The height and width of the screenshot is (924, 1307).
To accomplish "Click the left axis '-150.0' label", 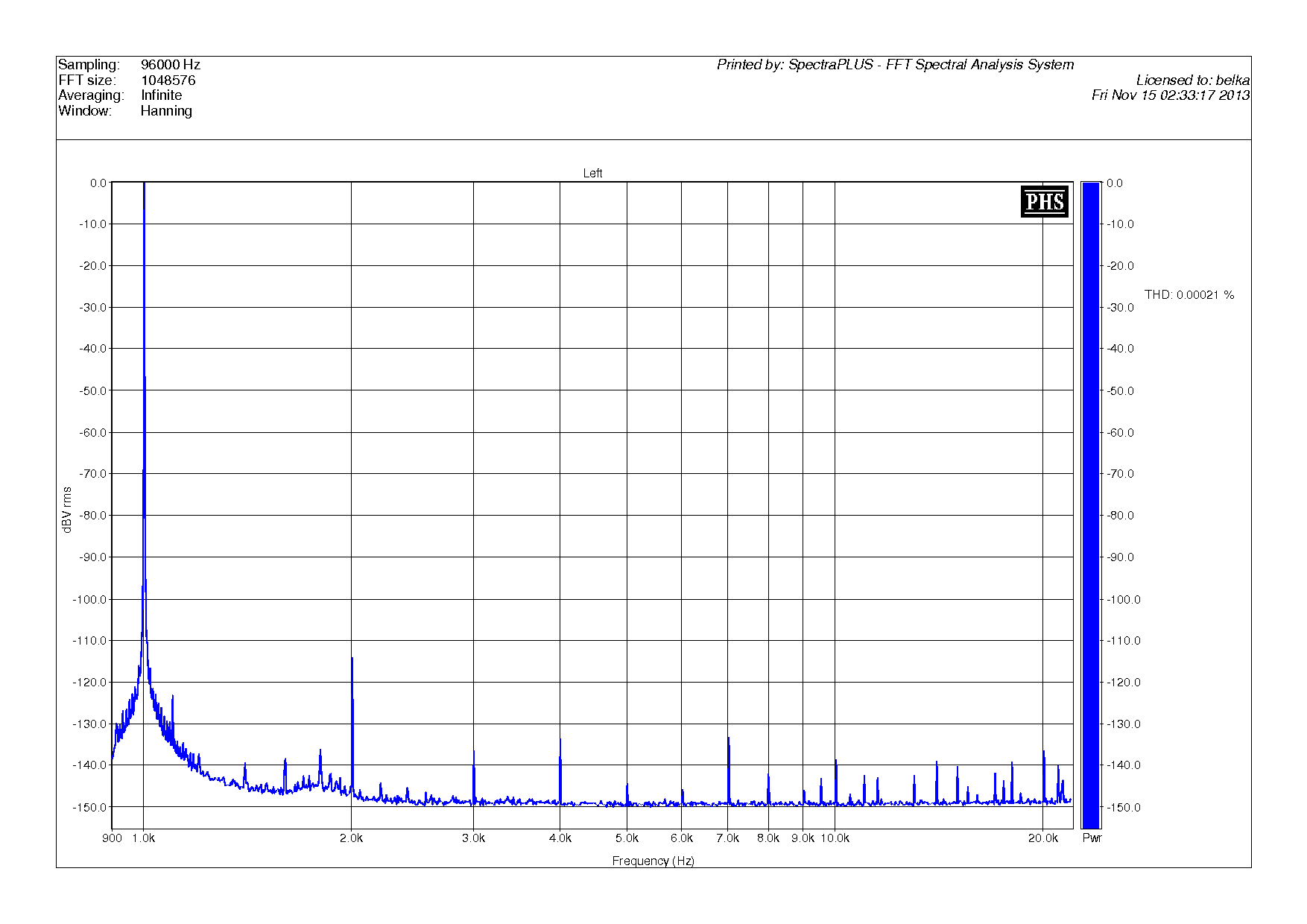I will (x=89, y=807).
